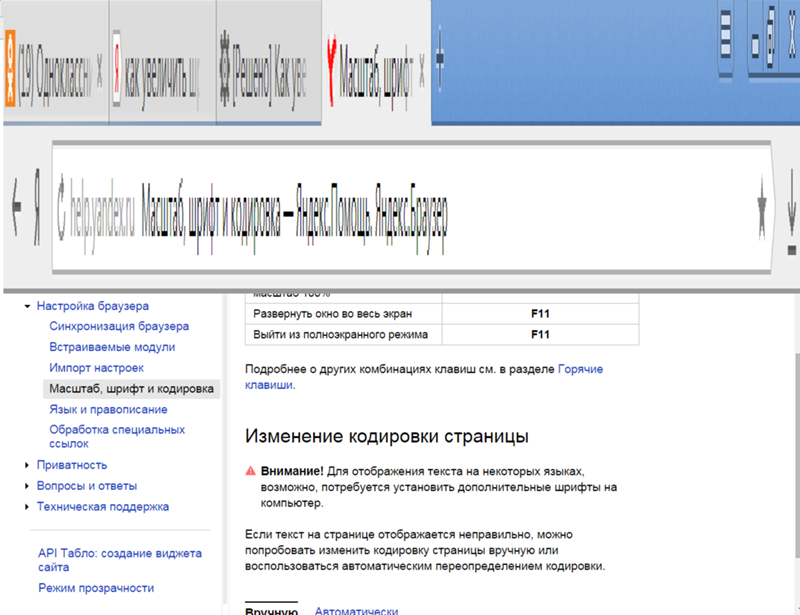Collapse the Настройка браузера section

point(27,306)
